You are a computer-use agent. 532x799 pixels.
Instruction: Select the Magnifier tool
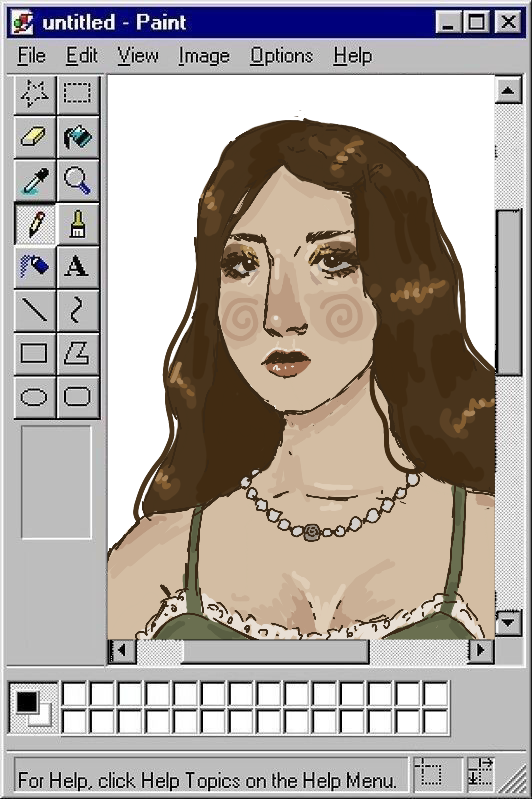point(78,181)
